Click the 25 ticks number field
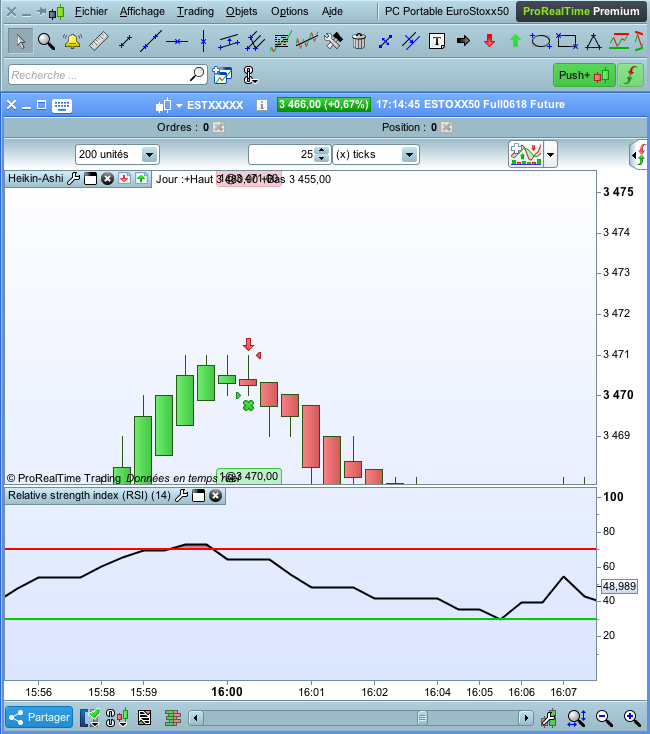The width and height of the screenshot is (650, 734). [282, 154]
